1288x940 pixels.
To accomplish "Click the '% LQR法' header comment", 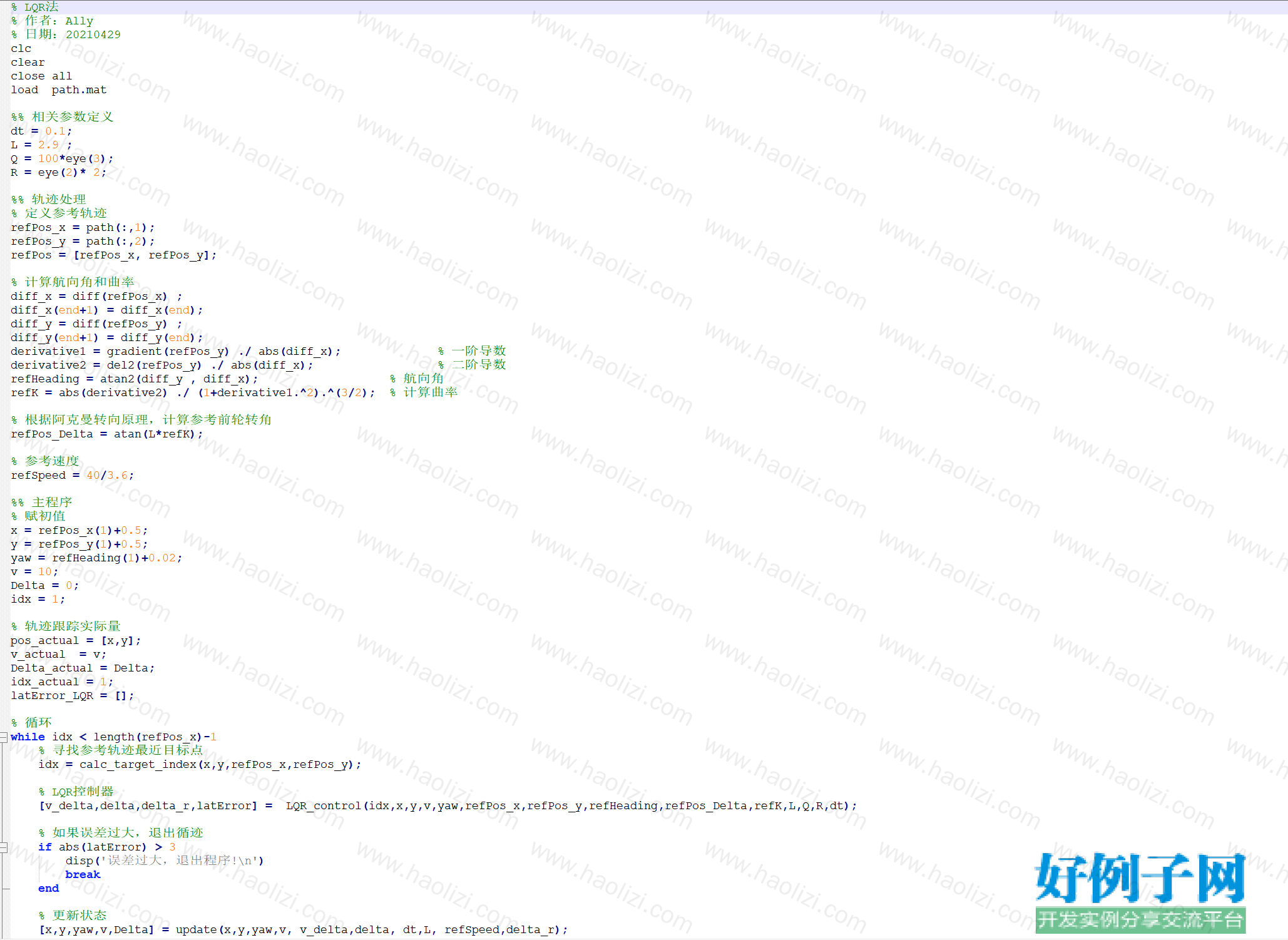I will point(35,8).
